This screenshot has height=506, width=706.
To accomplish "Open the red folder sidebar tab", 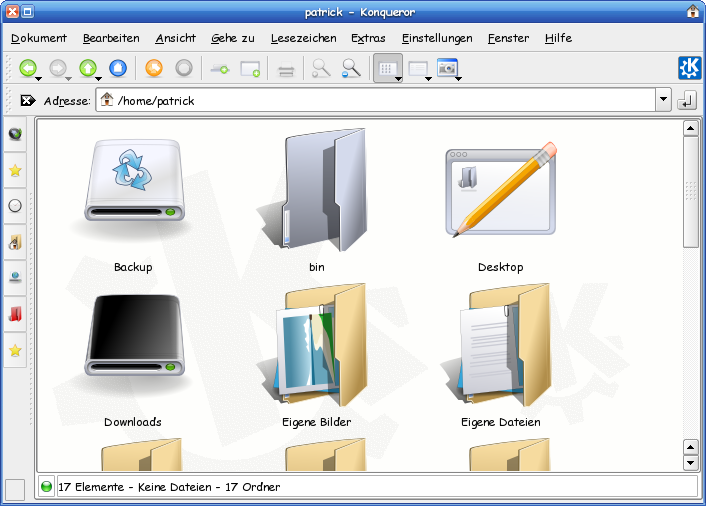I will pyautogui.click(x=15, y=314).
